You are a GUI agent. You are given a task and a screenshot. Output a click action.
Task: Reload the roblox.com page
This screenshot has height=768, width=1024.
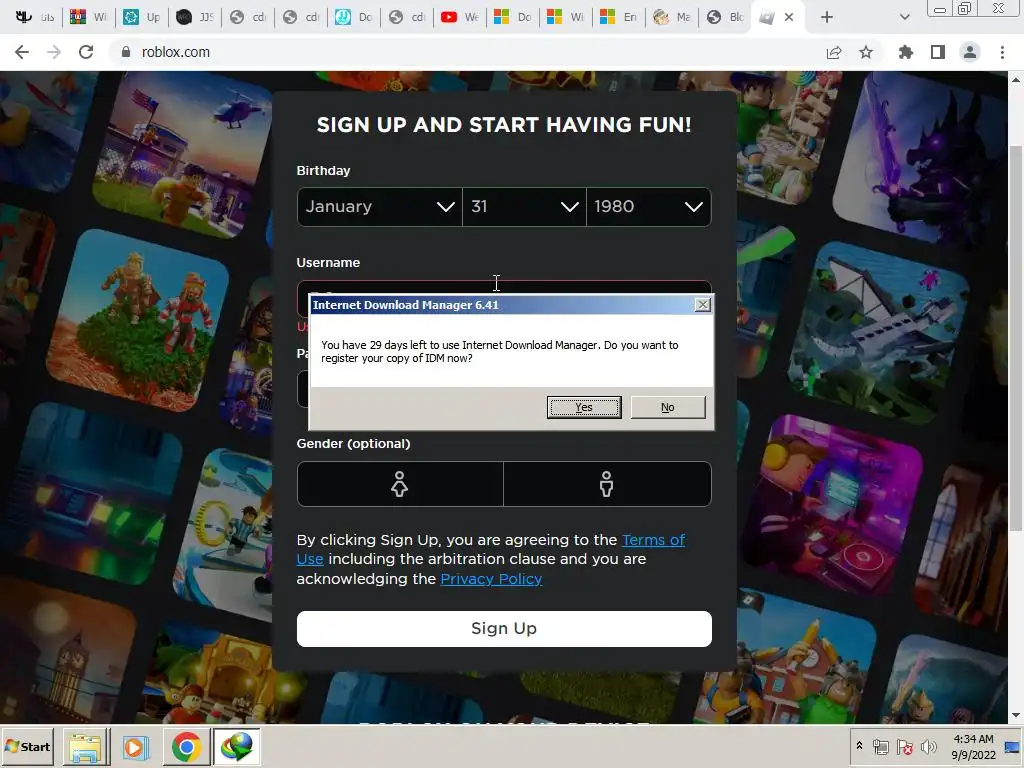86,52
